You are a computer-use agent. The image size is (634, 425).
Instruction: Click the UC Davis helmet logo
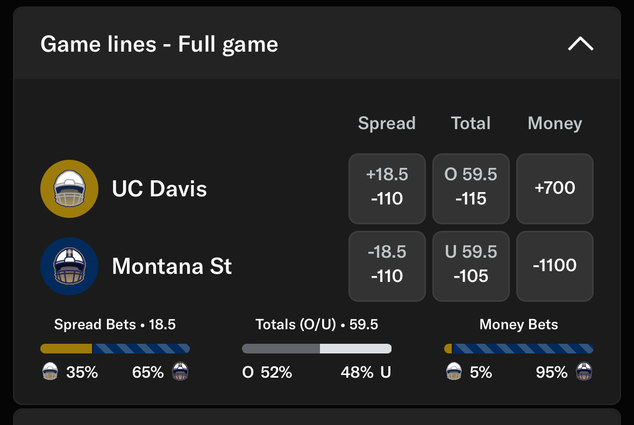(x=69, y=189)
